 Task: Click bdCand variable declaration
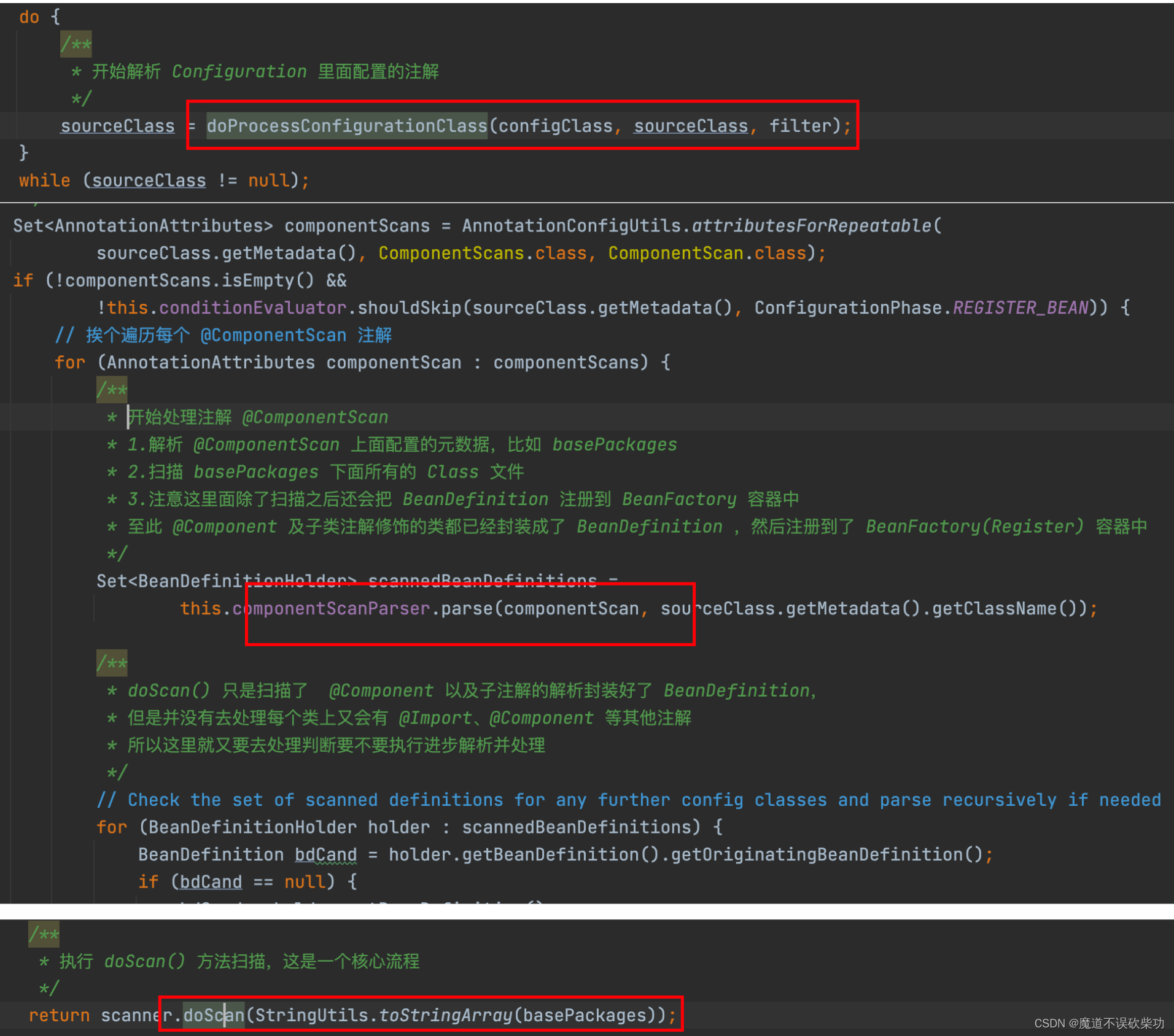[x=325, y=854]
